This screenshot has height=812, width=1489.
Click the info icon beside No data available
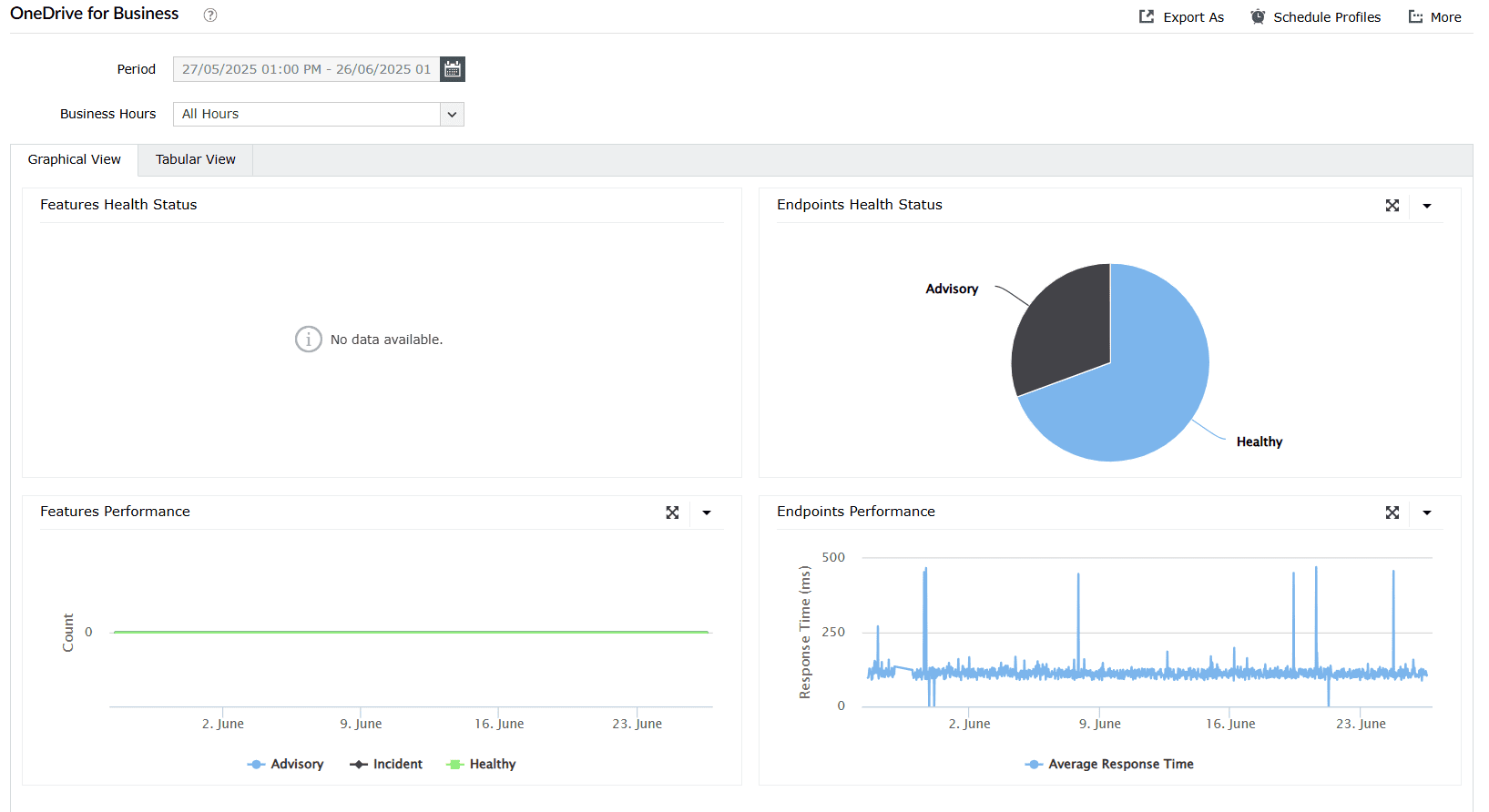[309, 340]
